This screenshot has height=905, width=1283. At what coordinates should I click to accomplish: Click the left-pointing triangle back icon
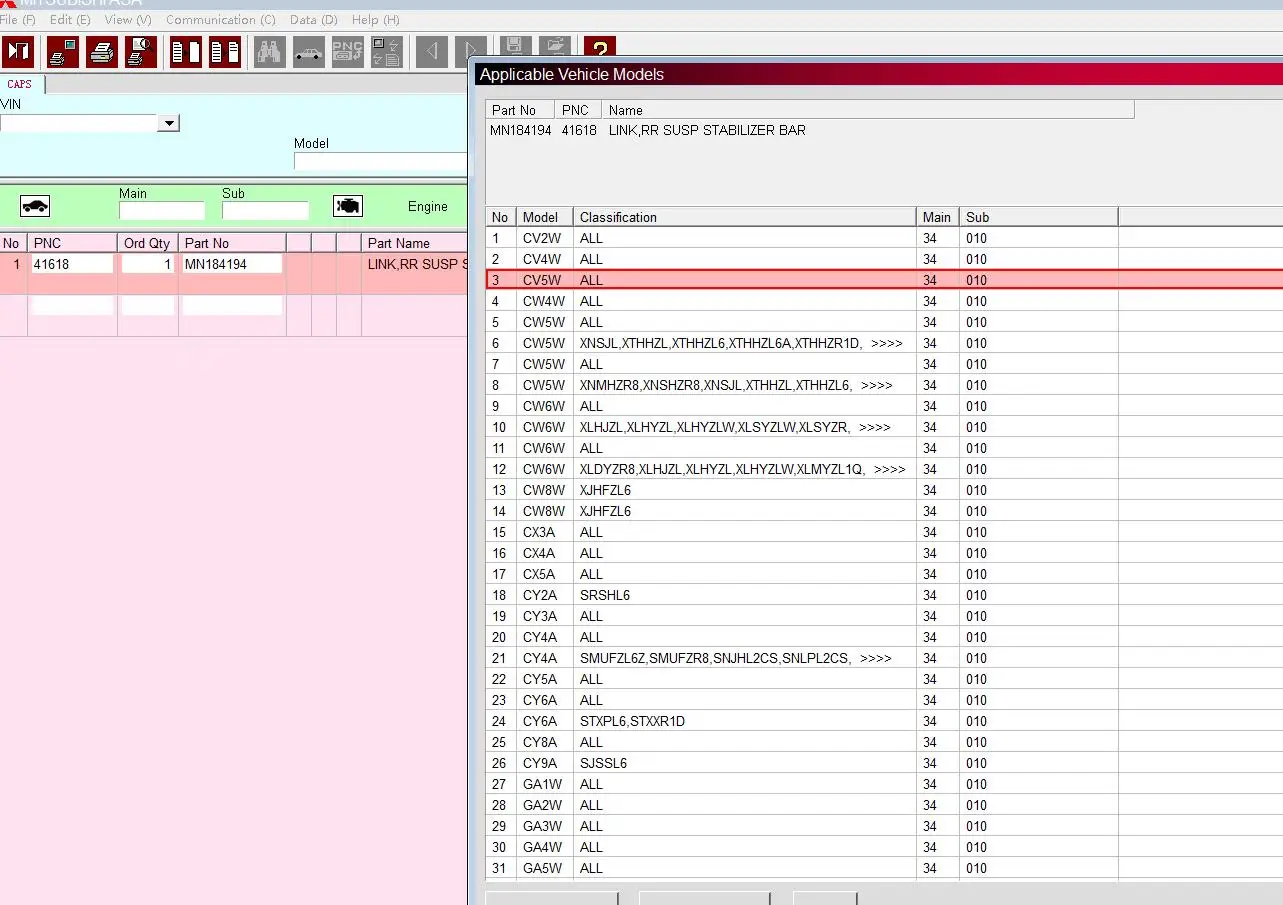pos(432,51)
